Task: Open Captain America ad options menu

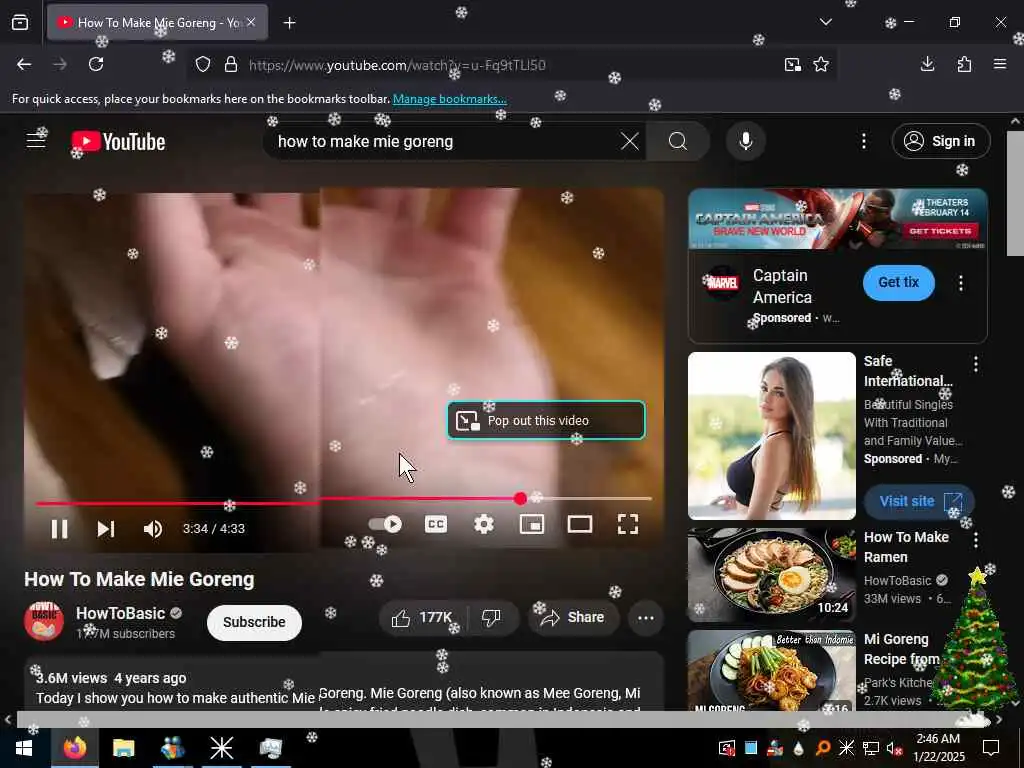Action: [960, 283]
